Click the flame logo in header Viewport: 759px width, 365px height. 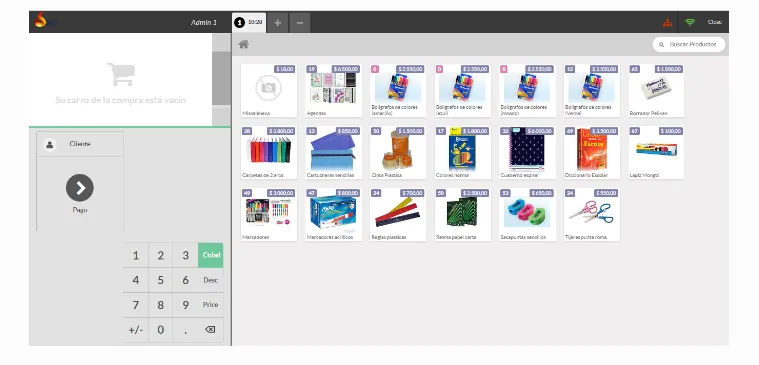pos(41,20)
